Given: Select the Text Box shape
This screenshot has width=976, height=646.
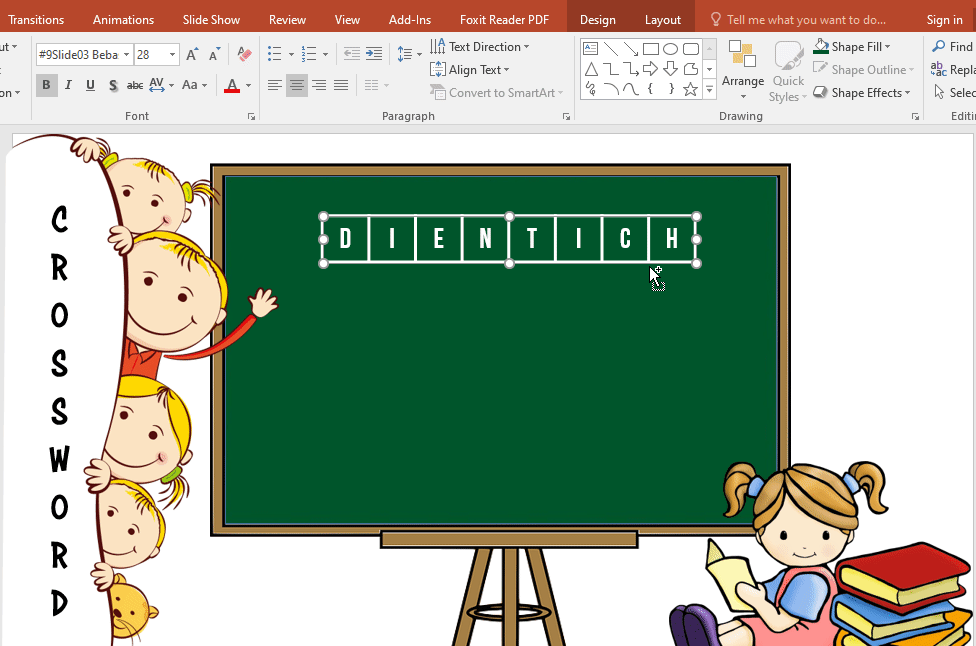Looking at the screenshot, I should [591, 49].
